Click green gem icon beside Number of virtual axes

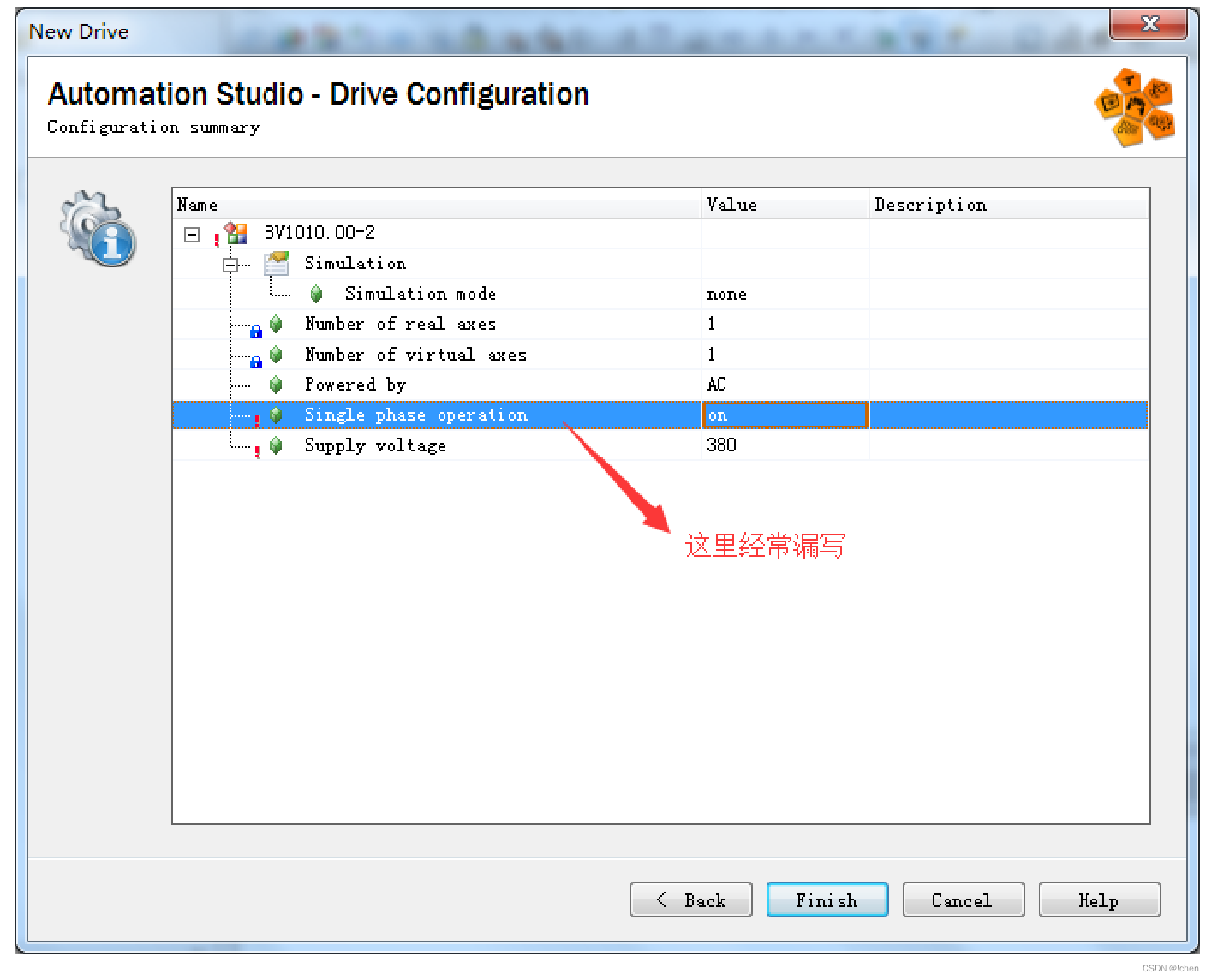276,355
